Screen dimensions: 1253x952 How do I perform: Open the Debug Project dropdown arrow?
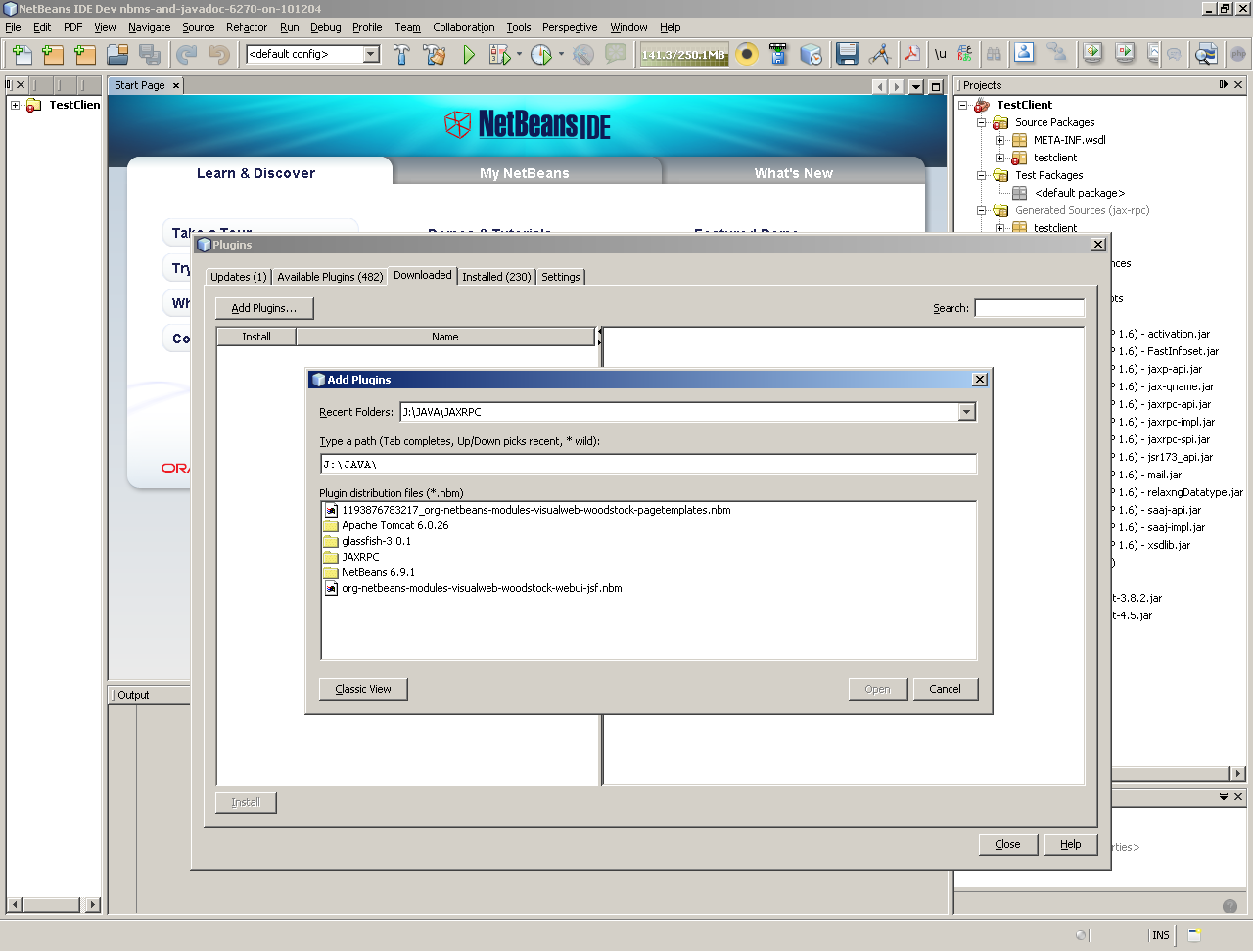click(x=519, y=55)
